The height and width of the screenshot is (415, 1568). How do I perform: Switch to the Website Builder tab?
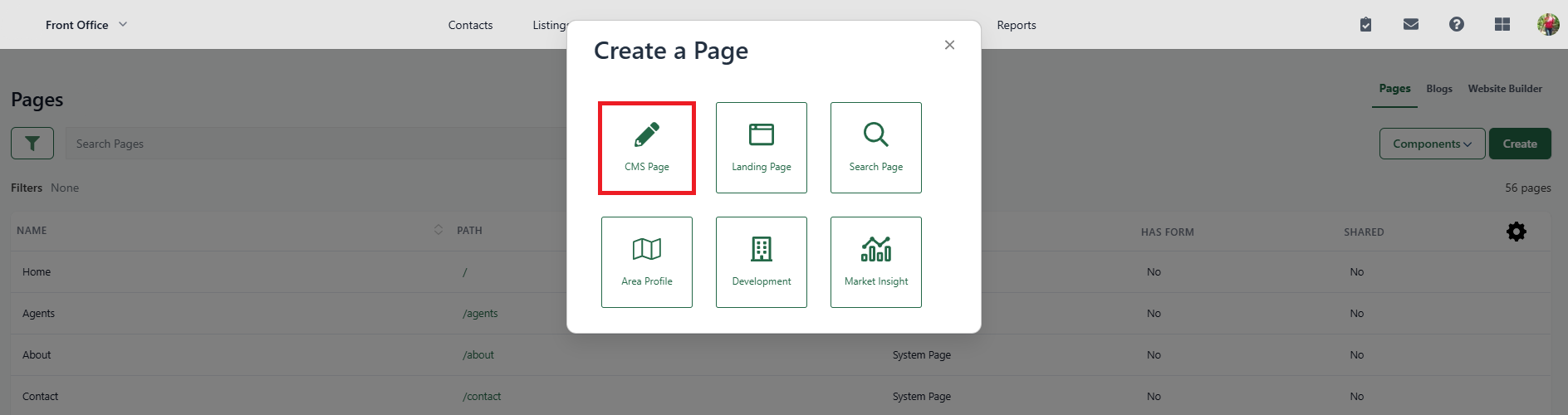tap(1505, 89)
